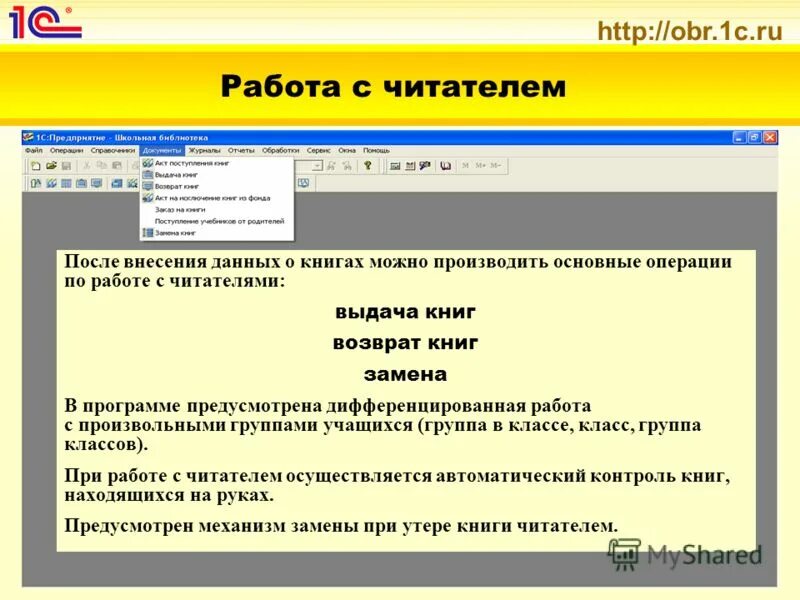Screen dimensions: 800x600
Task: Click the speech-bubble icon beside the calendar icon
Action: pyautogui.click(x=425, y=166)
